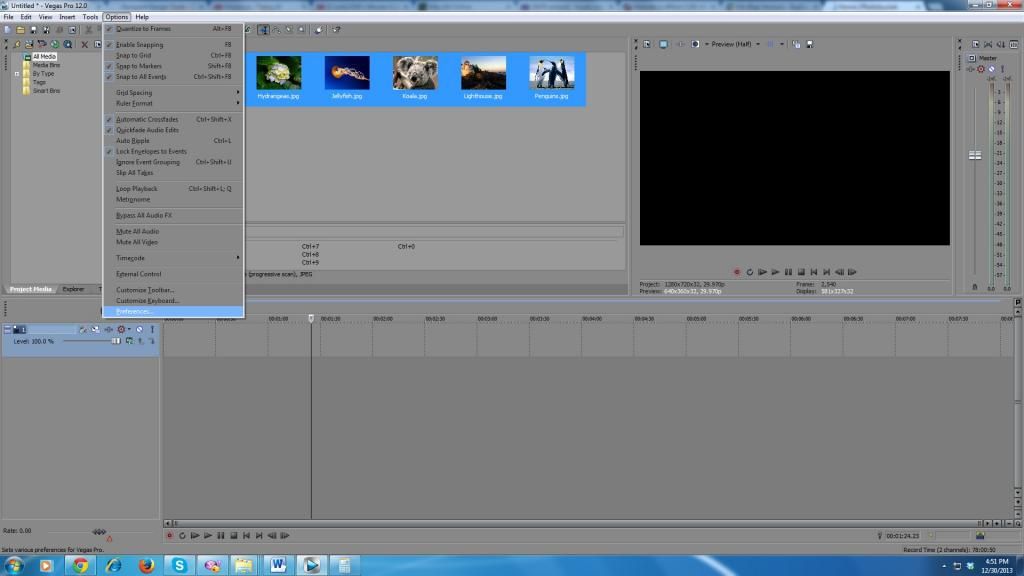
Task: Click the media search magnifier icon
Action: click(68, 44)
